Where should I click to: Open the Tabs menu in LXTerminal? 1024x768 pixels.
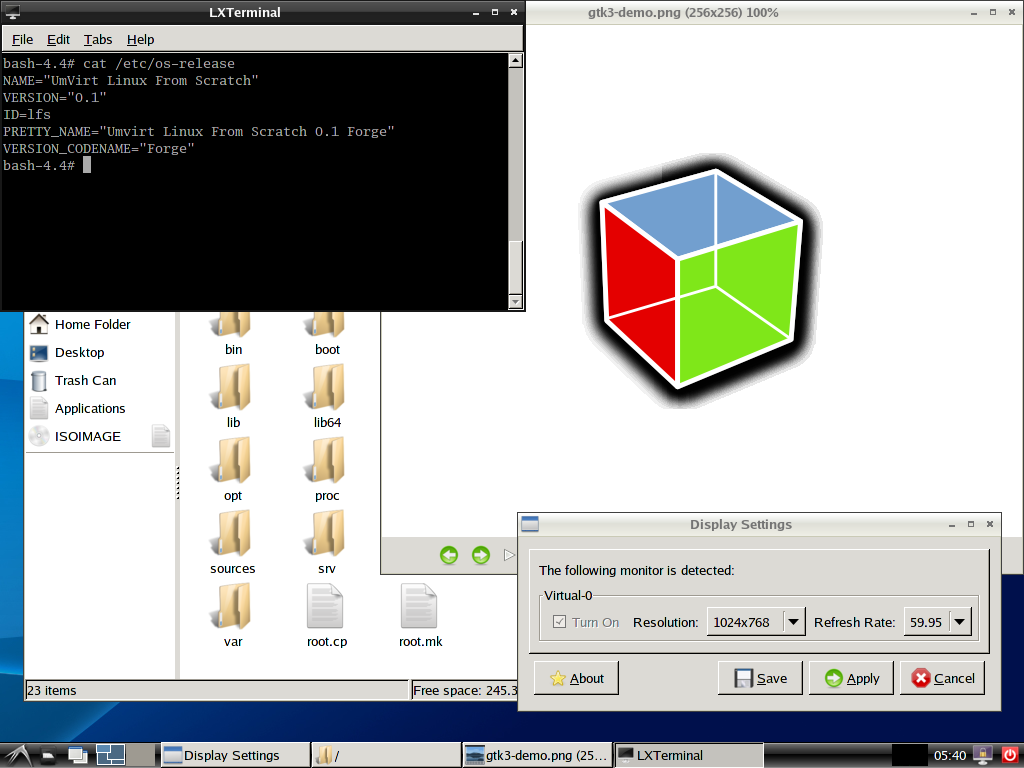click(x=98, y=39)
